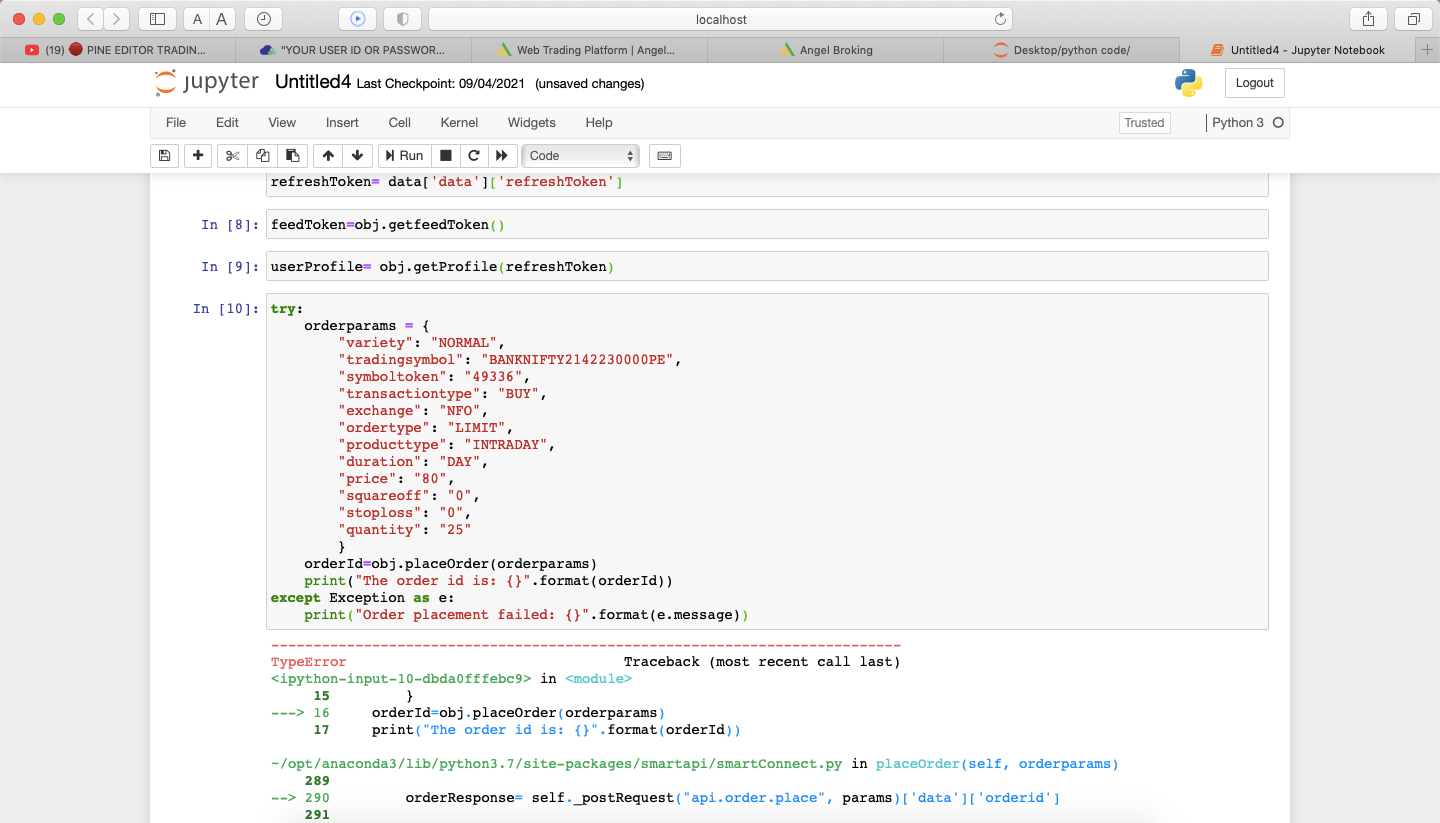This screenshot has height=823, width=1440.
Task: Click the kernel idle circle indicator
Action: click(x=1278, y=123)
